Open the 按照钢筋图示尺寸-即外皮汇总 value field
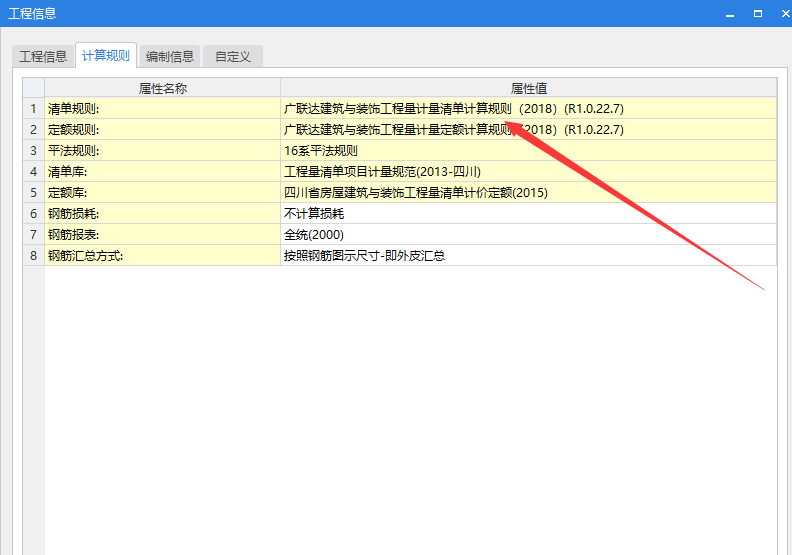The height and width of the screenshot is (555, 792). pyautogui.click(x=528, y=256)
